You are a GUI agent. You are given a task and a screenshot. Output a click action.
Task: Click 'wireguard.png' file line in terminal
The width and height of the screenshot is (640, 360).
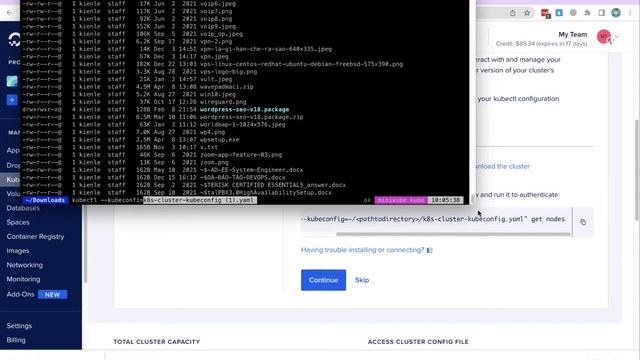[223, 102]
